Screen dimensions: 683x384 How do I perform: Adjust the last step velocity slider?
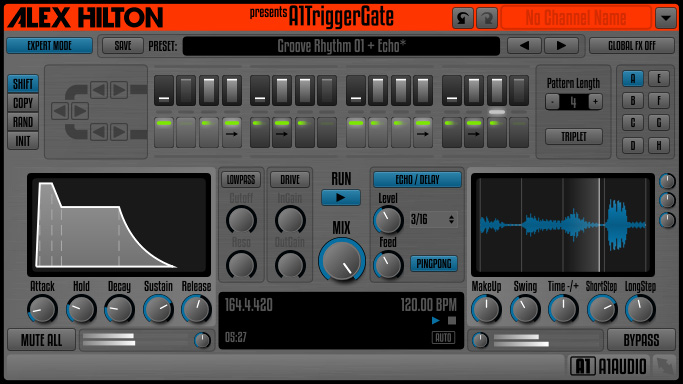click(x=519, y=90)
